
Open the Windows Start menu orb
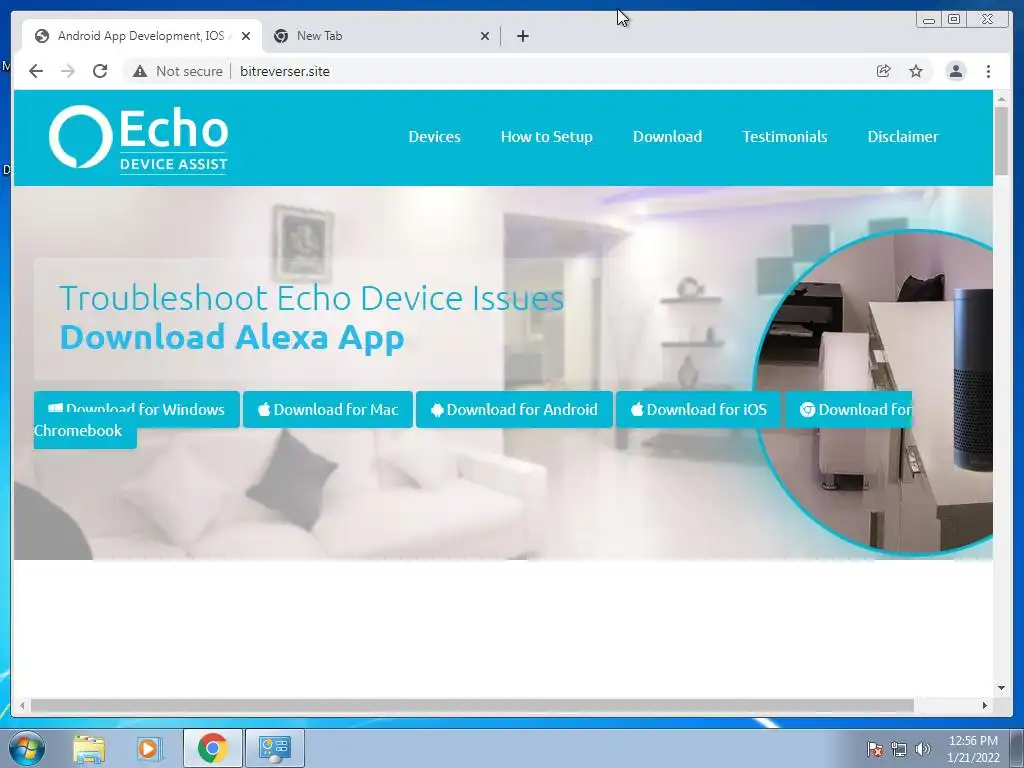[x=27, y=748]
